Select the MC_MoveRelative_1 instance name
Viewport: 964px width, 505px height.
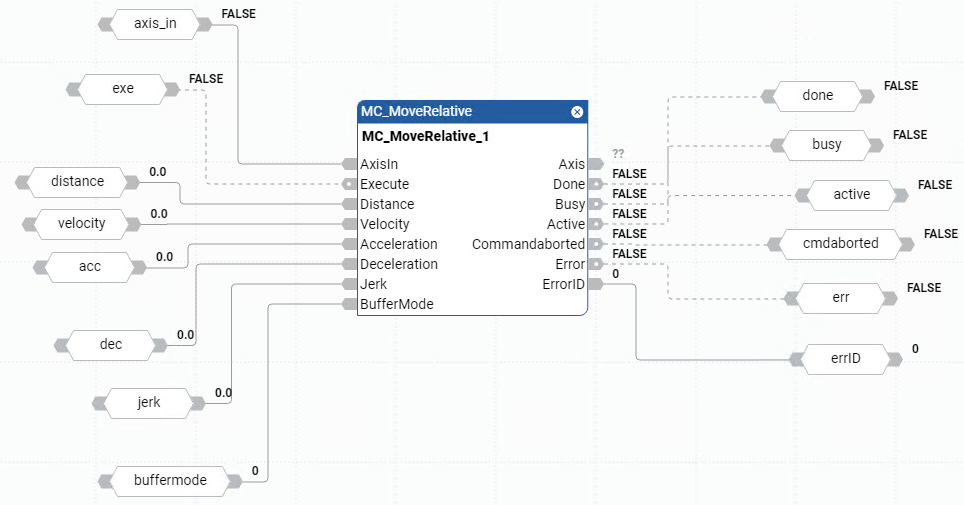point(425,136)
